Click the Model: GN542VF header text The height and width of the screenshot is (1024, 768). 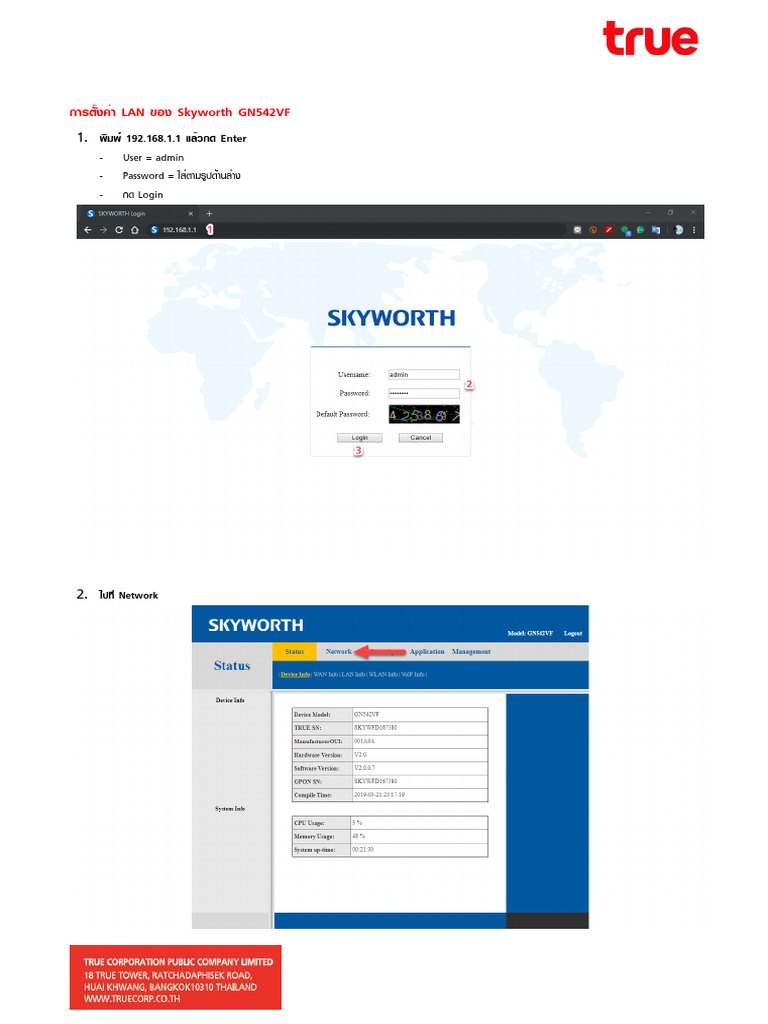(530, 633)
